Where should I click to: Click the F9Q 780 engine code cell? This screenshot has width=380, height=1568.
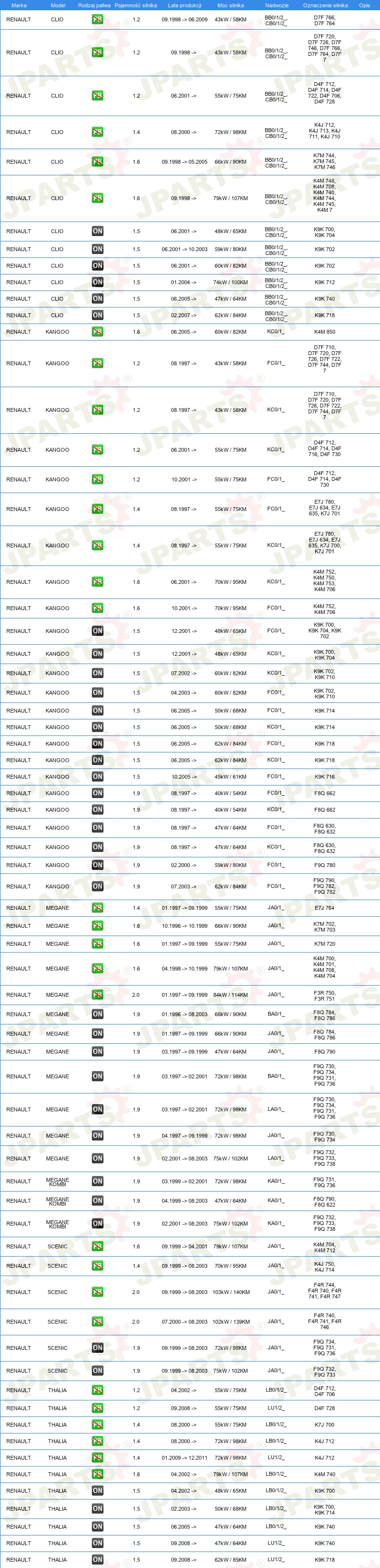(x=325, y=865)
